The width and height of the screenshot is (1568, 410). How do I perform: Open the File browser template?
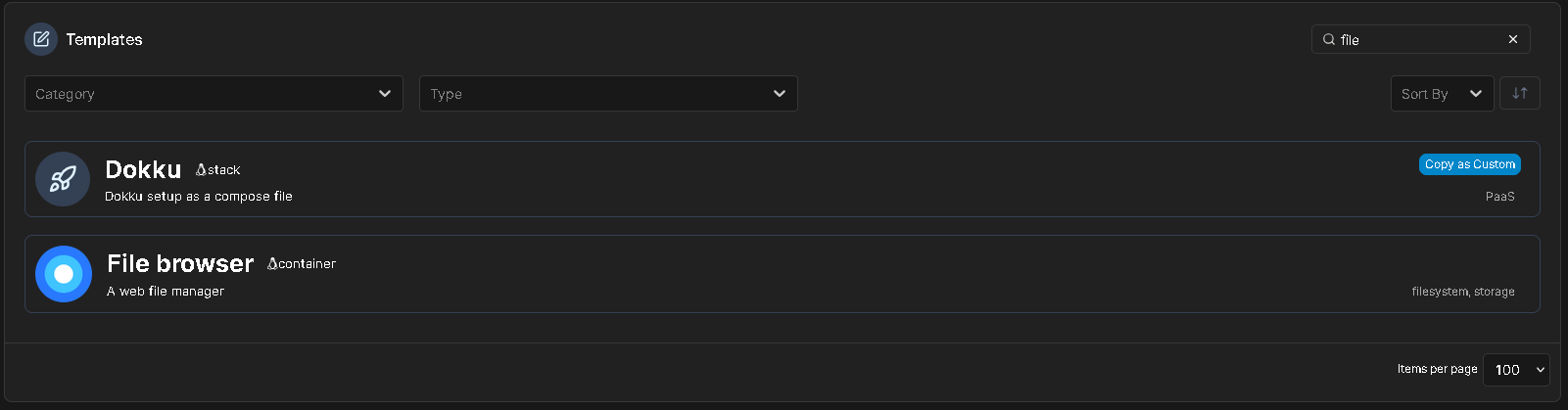(180, 263)
